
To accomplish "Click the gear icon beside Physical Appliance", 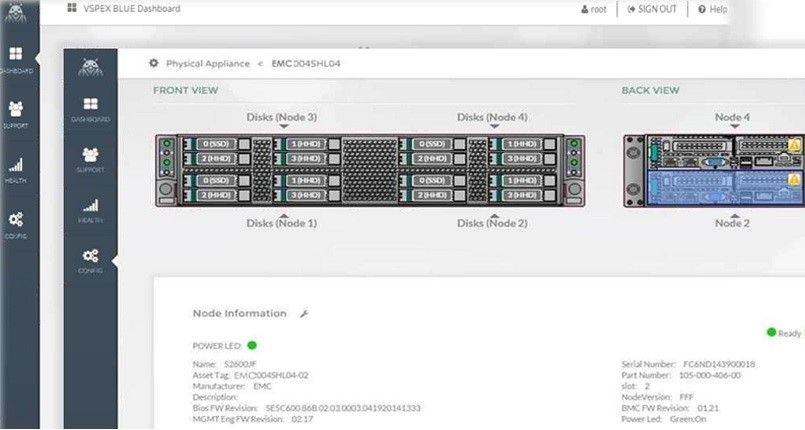I will point(154,63).
